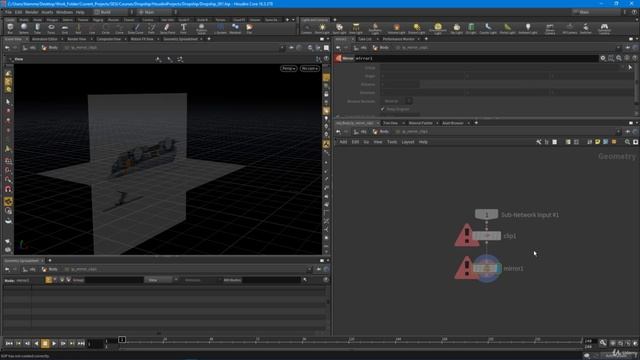Click the timeline current frame marker
Image resolution: width=640 pixels, height=360 pixels.
click(x=122, y=340)
